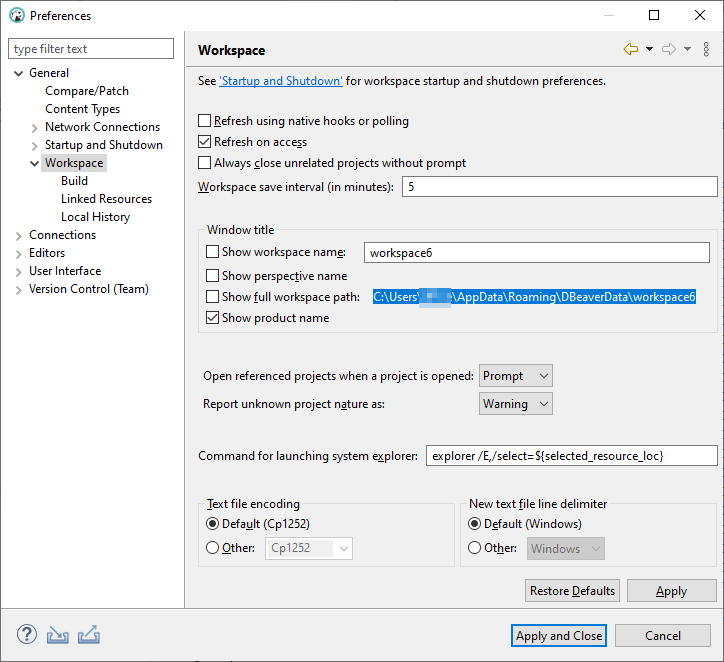Open the Windows line delimiter dropdown
The width and height of the screenshot is (724, 662).
coord(566,548)
